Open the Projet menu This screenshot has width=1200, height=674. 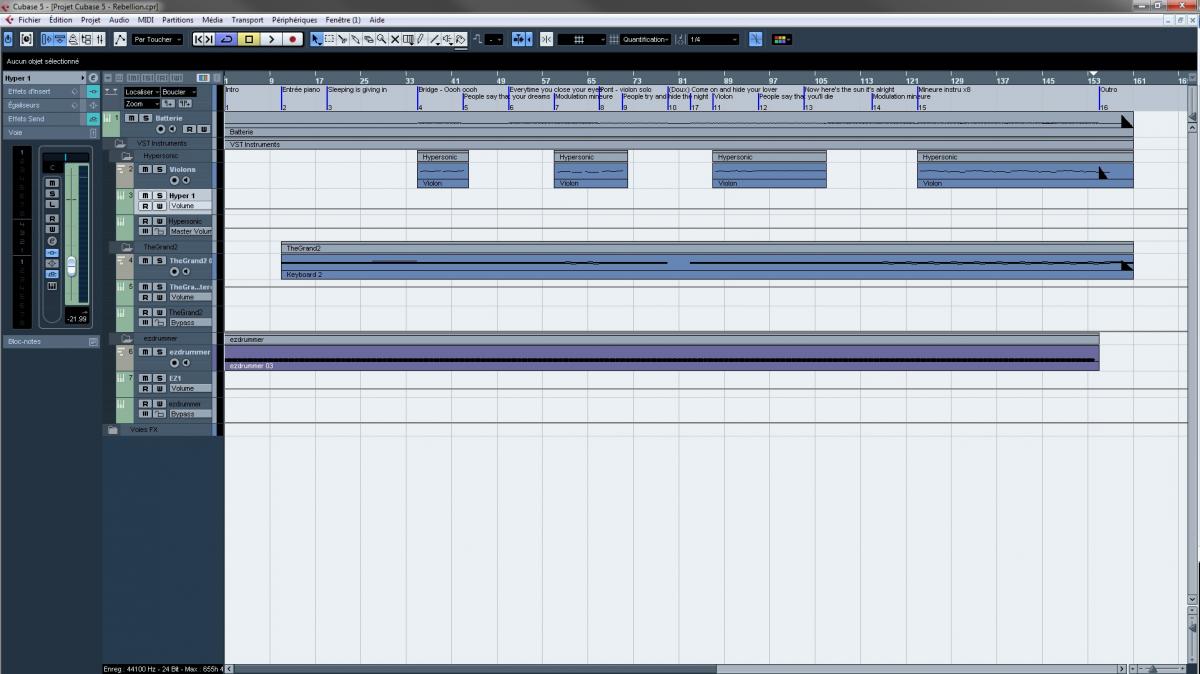(90, 20)
